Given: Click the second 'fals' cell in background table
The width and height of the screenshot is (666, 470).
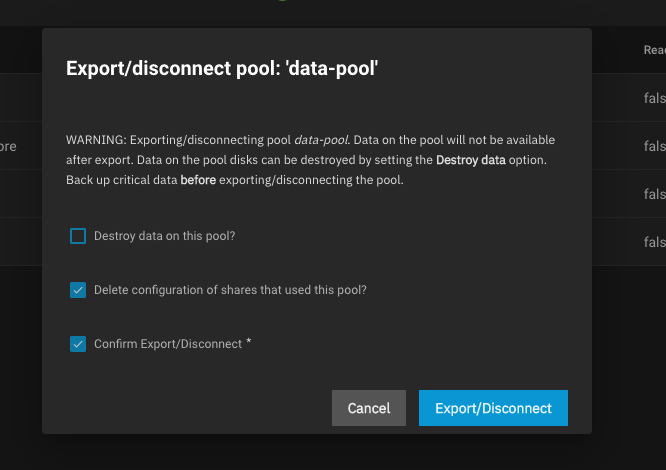Looking at the screenshot, I should coord(654,146).
